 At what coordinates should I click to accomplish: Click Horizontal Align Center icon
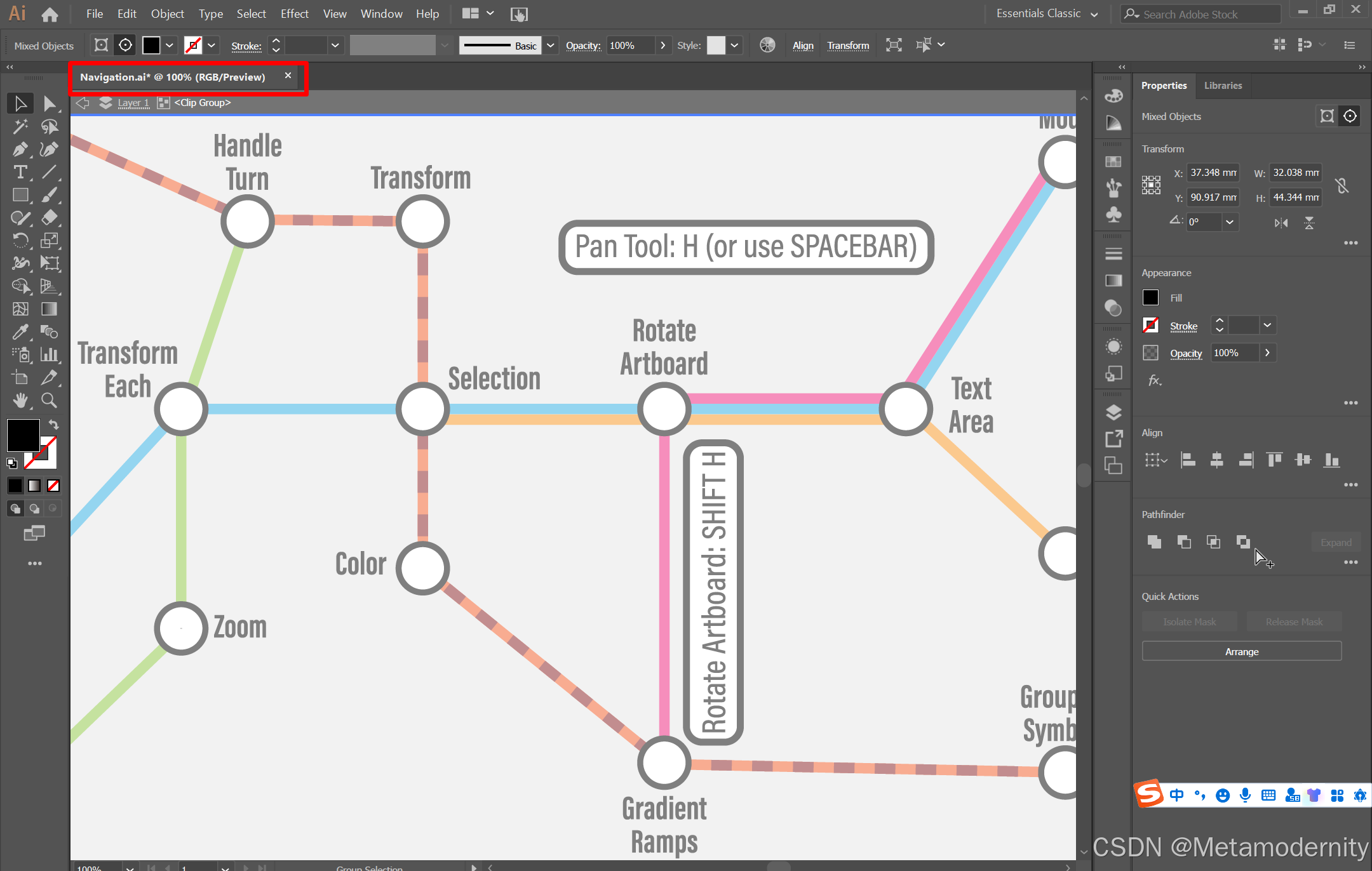pos(1216,460)
